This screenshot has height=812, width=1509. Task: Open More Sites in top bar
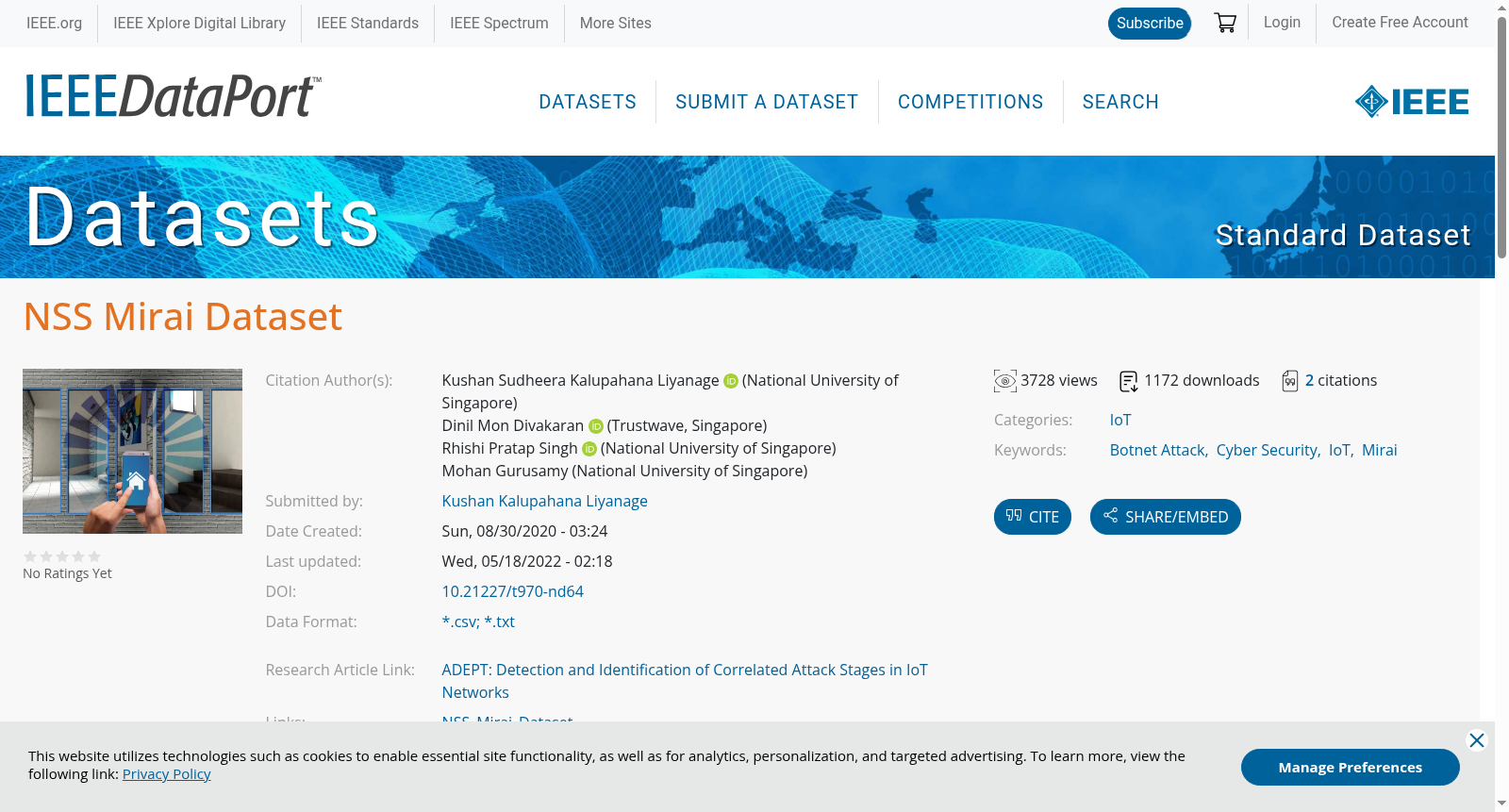616,23
